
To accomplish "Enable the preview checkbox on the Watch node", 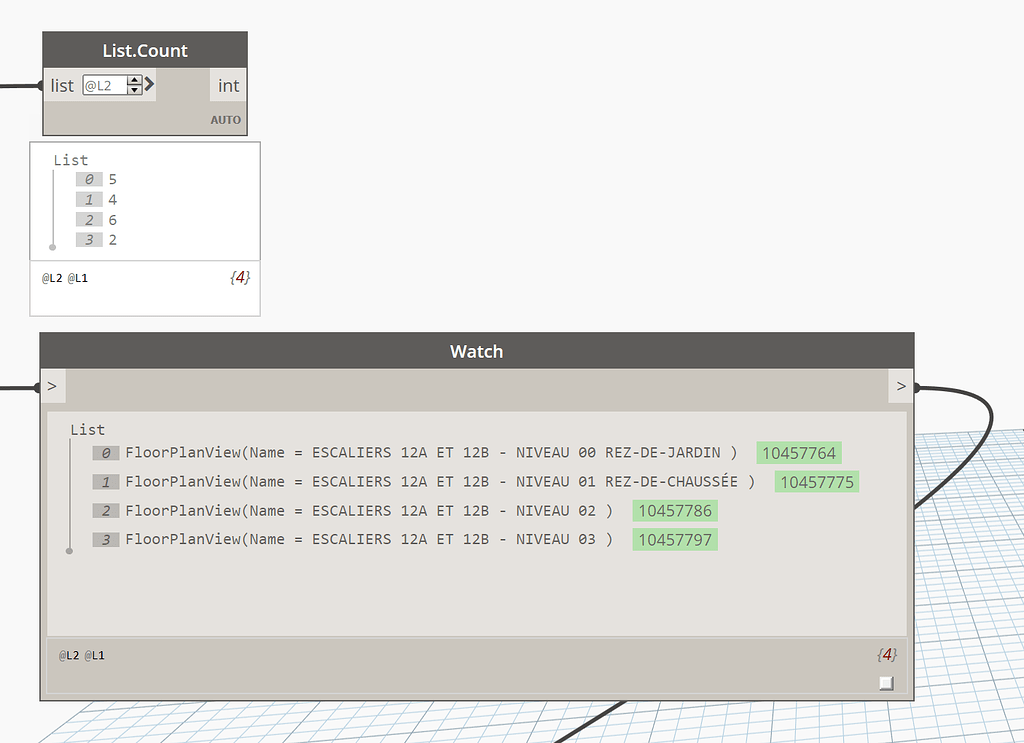I will click(885, 682).
